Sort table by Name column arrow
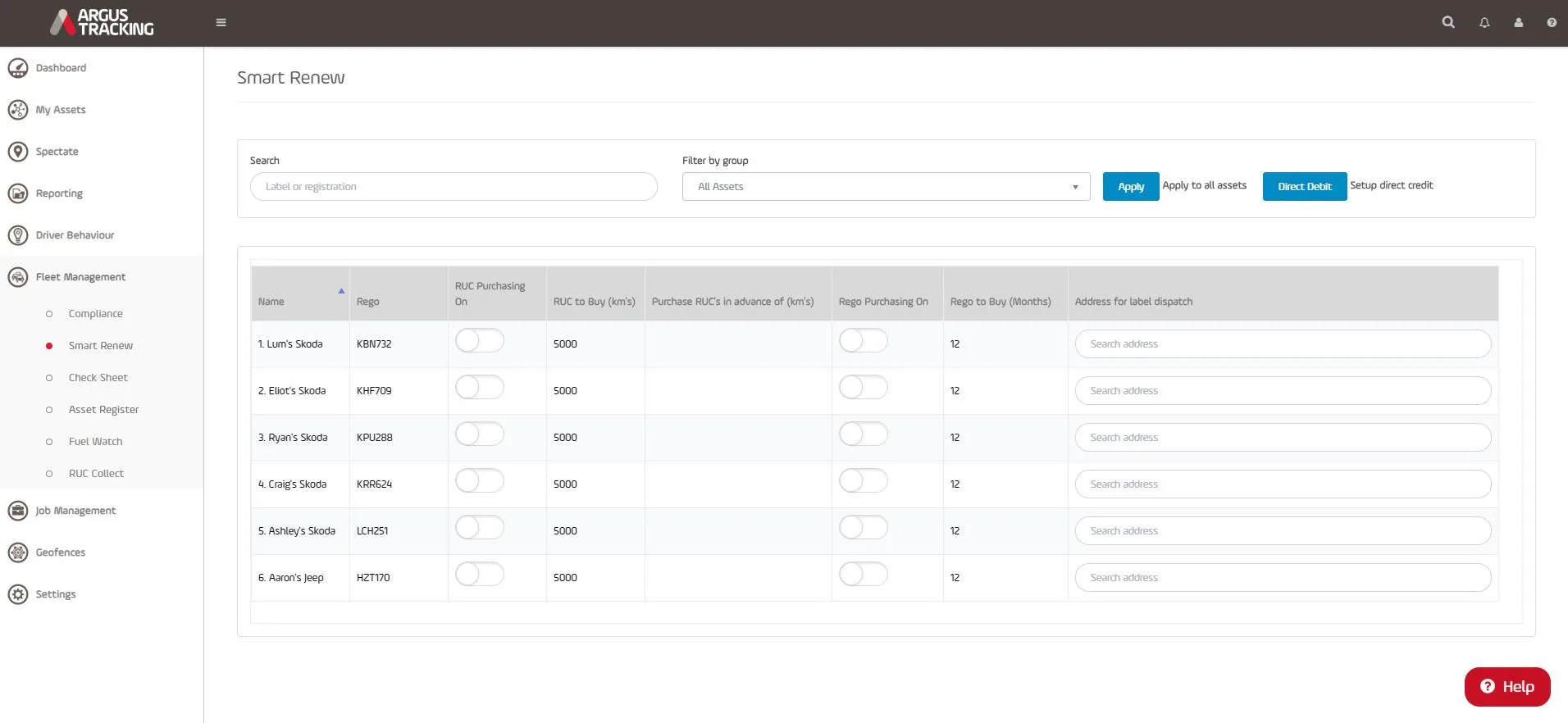The image size is (1568, 723). point(341,291)
